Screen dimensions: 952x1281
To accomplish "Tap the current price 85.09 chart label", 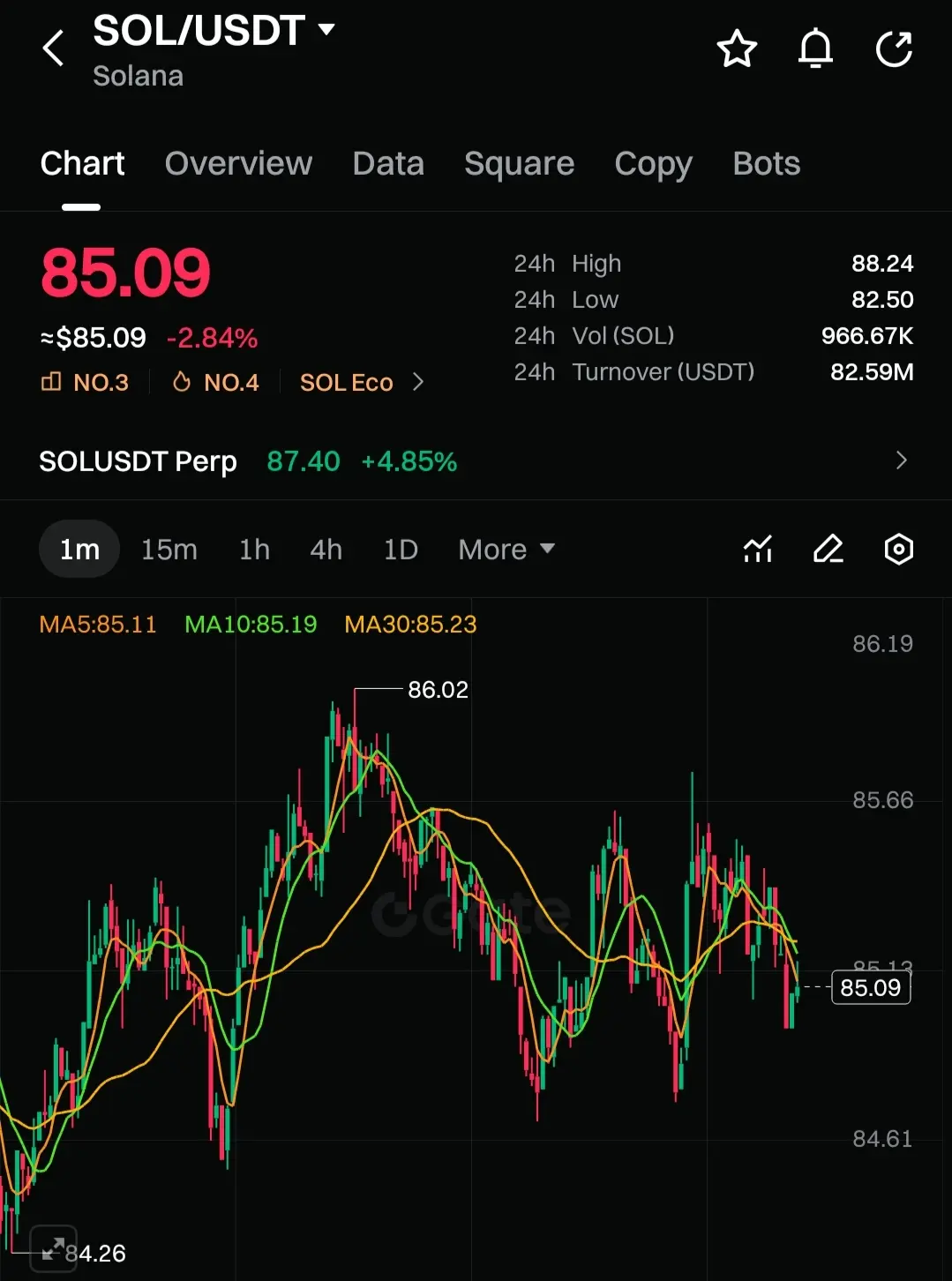I will pyautogui.click(x=871, y=987).
